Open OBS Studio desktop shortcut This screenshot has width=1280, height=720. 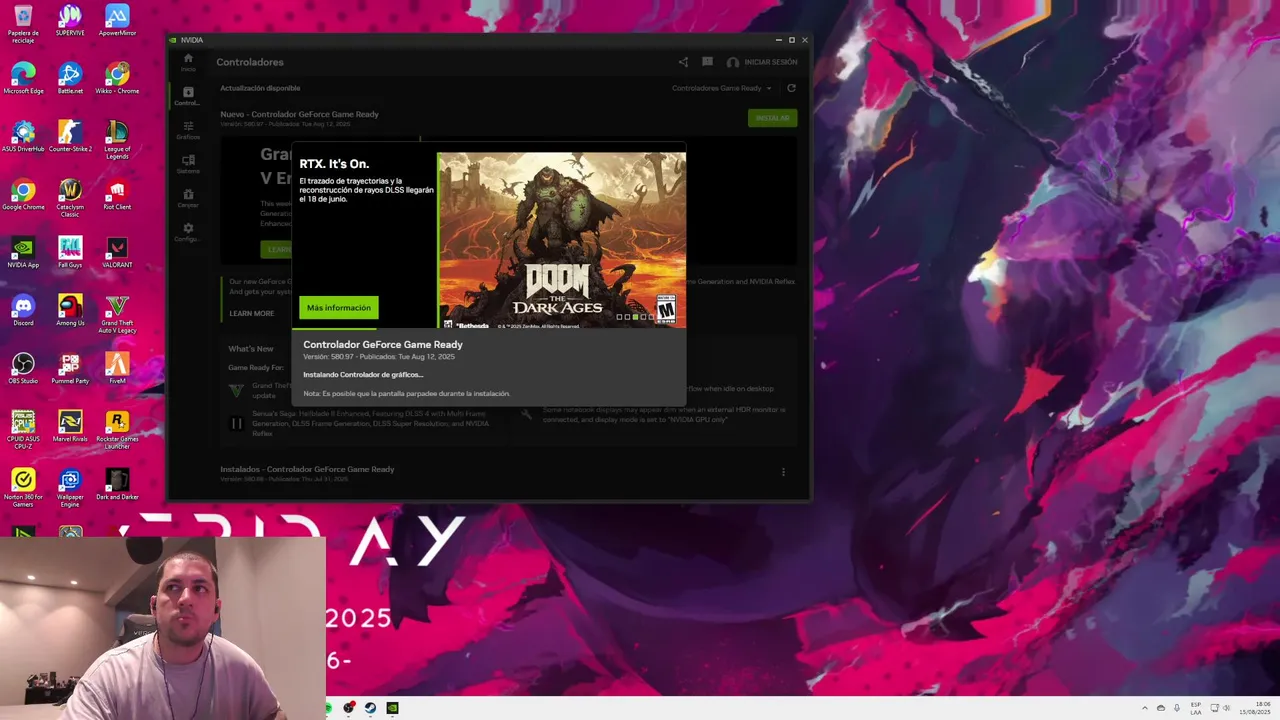pos(23,369)
